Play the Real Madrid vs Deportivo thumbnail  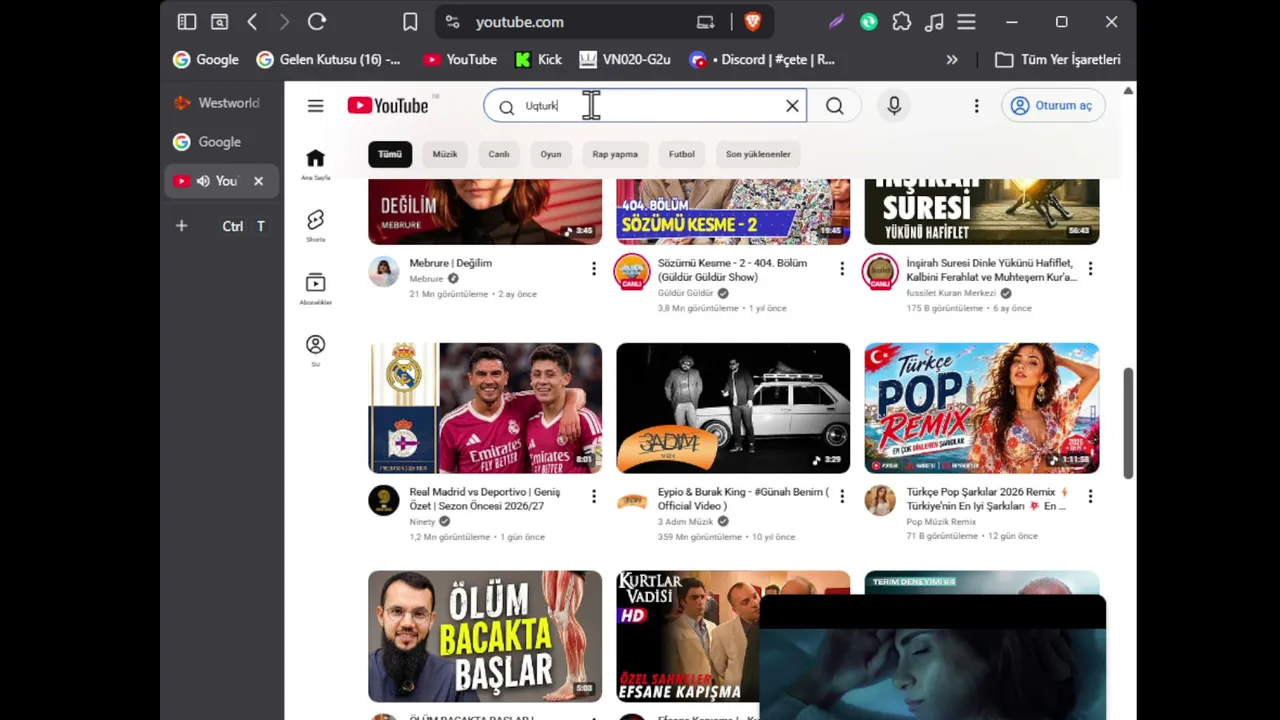point(485,408)
